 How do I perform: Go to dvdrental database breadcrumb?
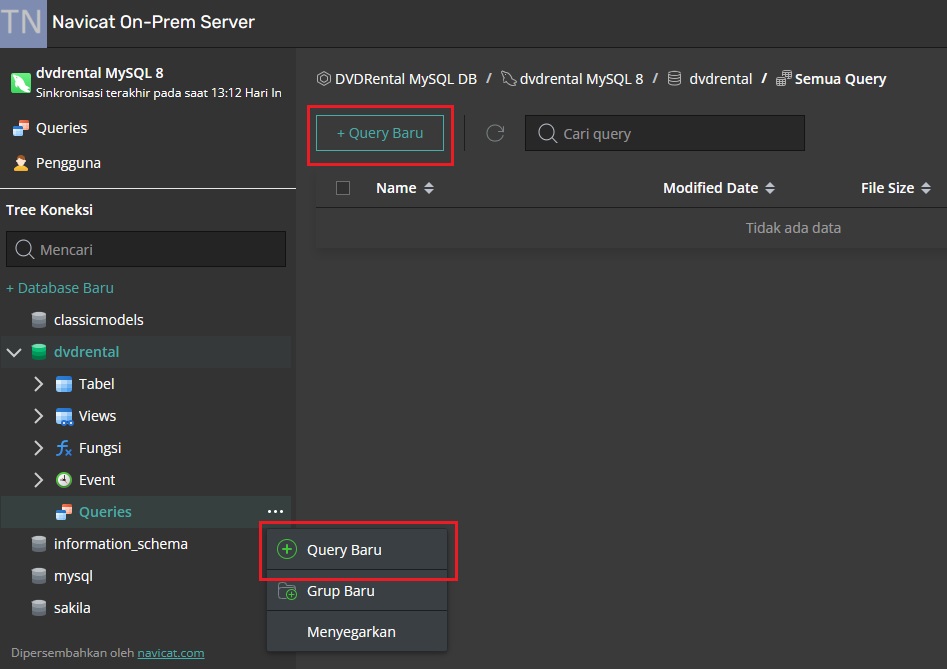coord(721,79)
